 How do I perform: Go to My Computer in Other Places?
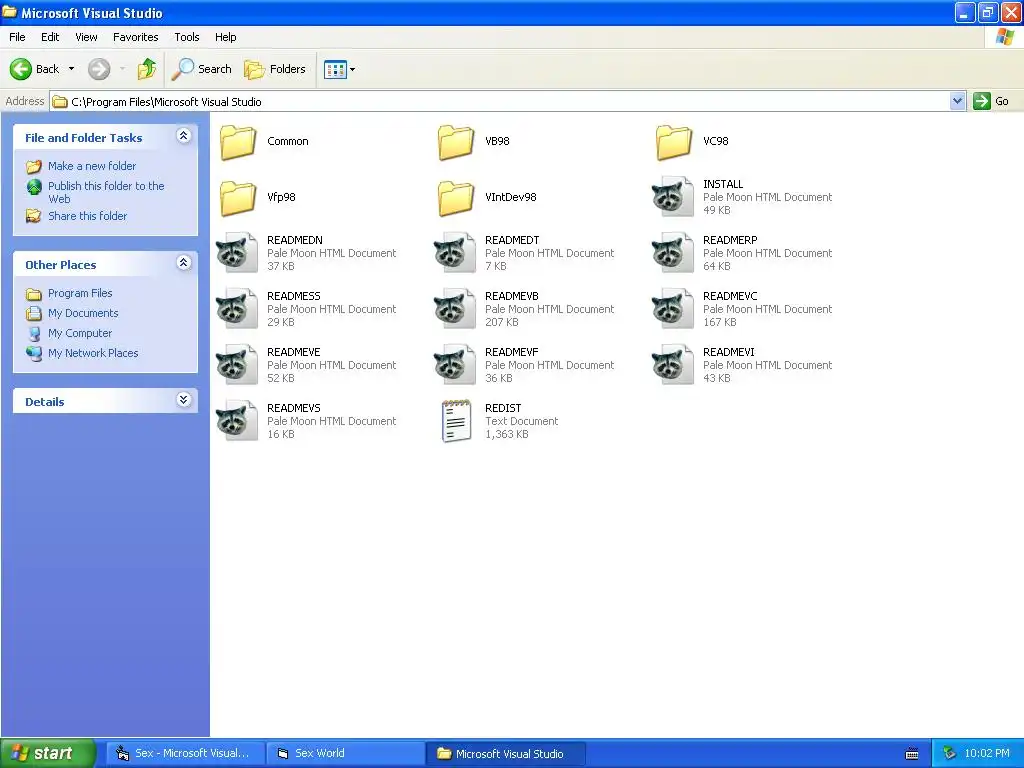point(80,333)
